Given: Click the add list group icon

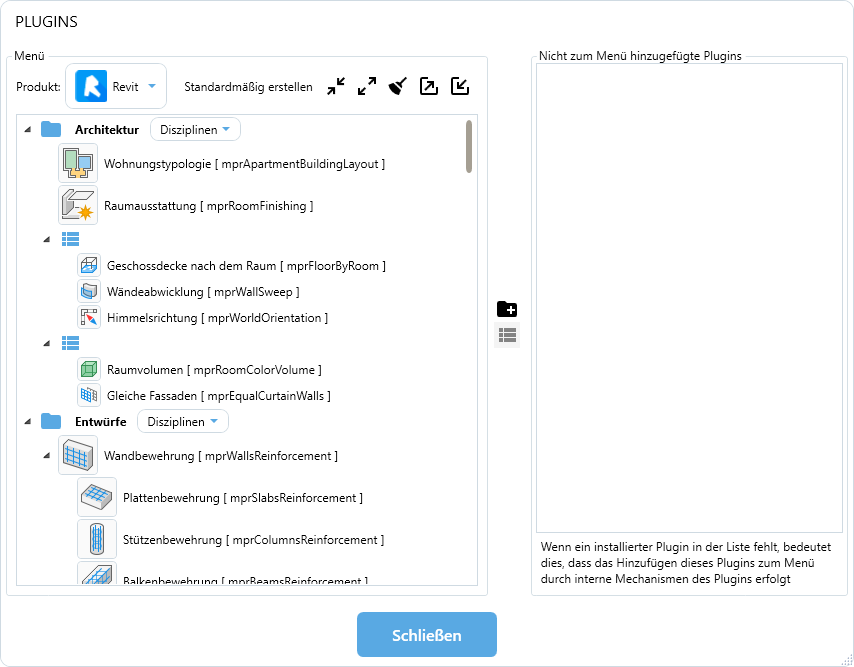Looking at the screenshot, I should tap(507, 336).
